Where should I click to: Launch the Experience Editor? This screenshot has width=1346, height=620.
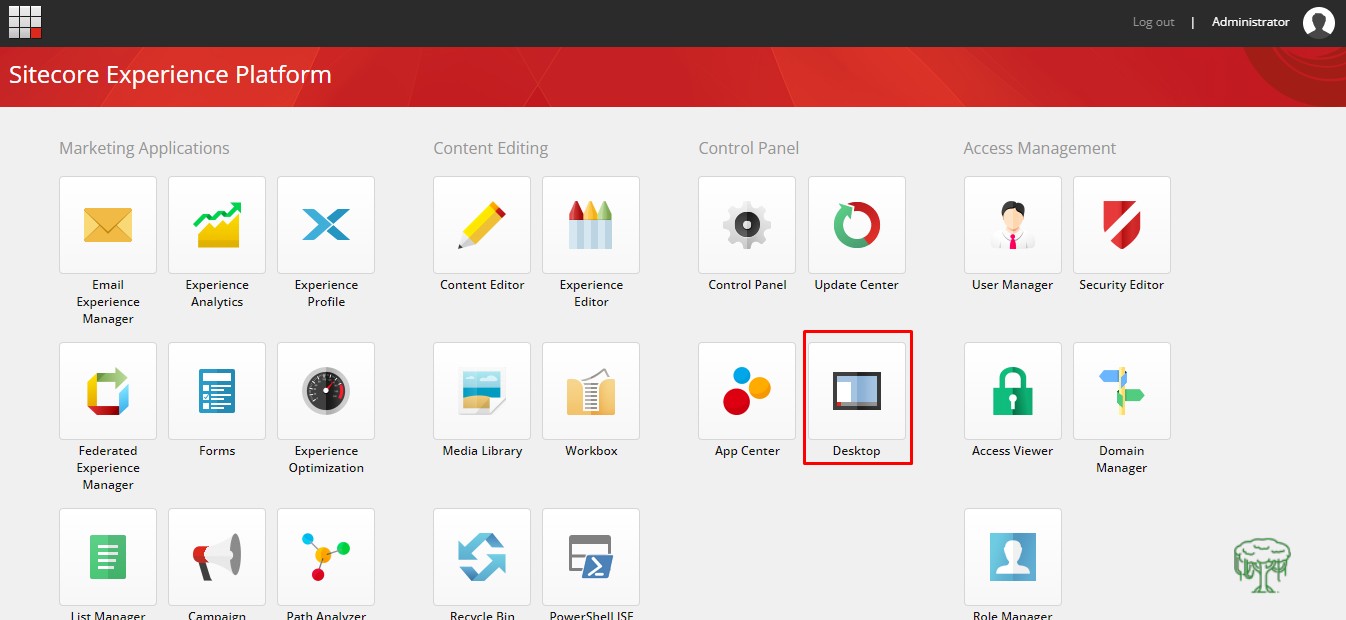coord(591,225)
